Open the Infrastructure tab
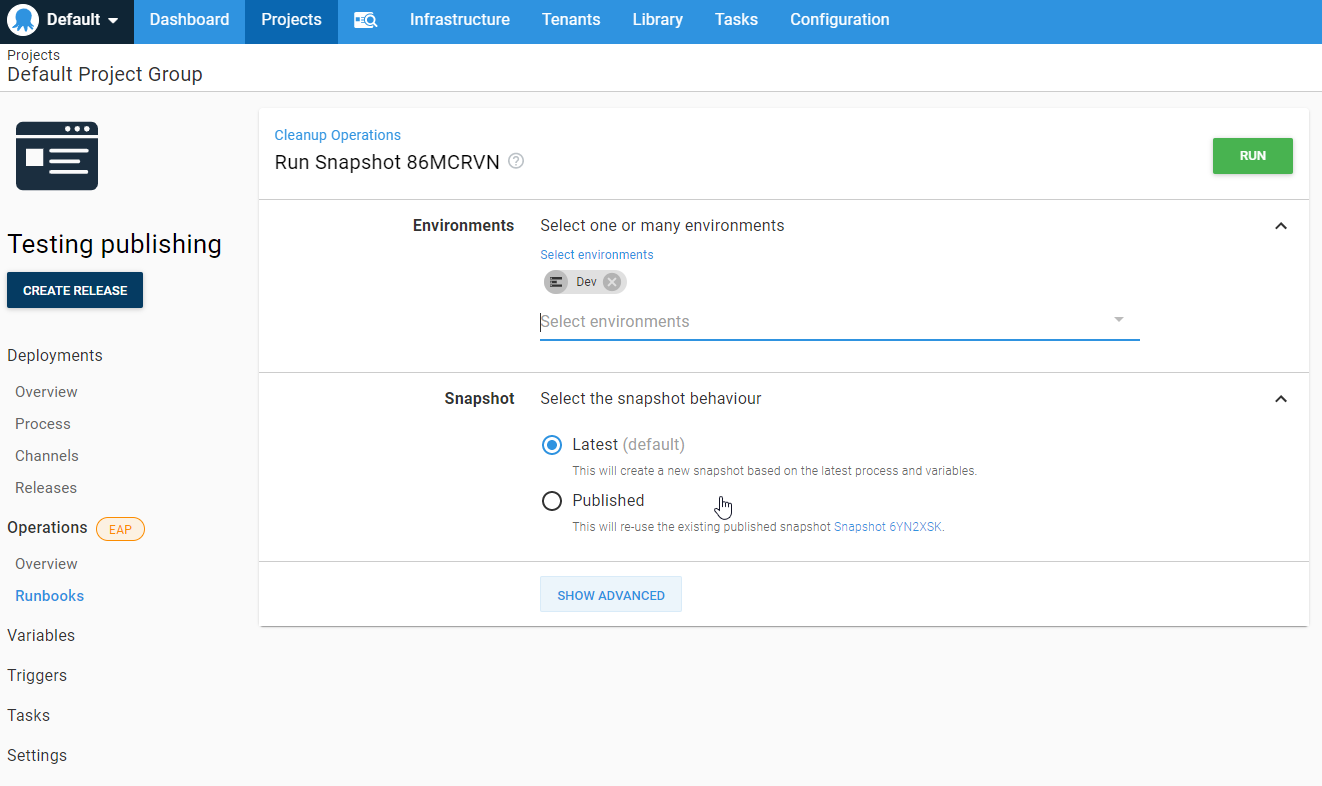 coord(460,20)
